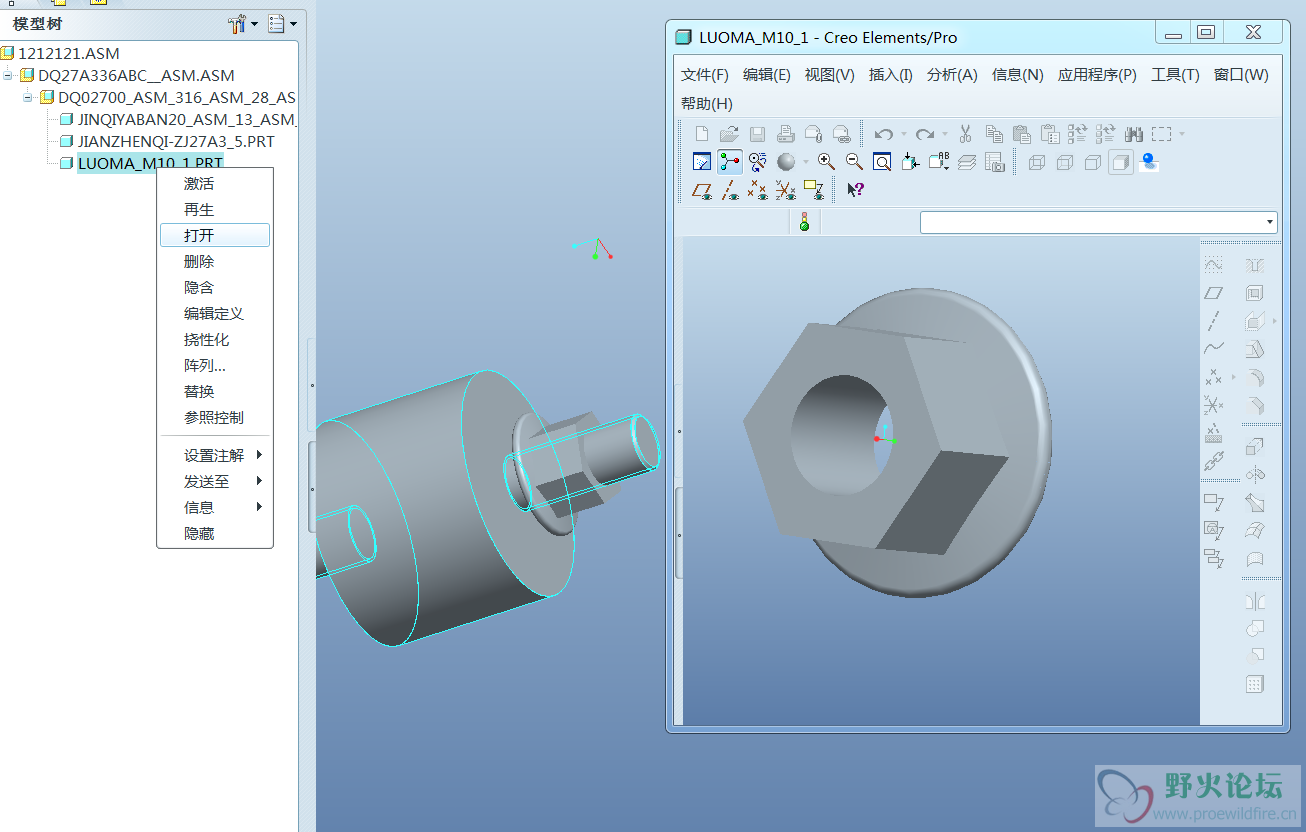Screen dimensions: 1306x832
Task: Click the Repaint screen icon
Action: 702,161
